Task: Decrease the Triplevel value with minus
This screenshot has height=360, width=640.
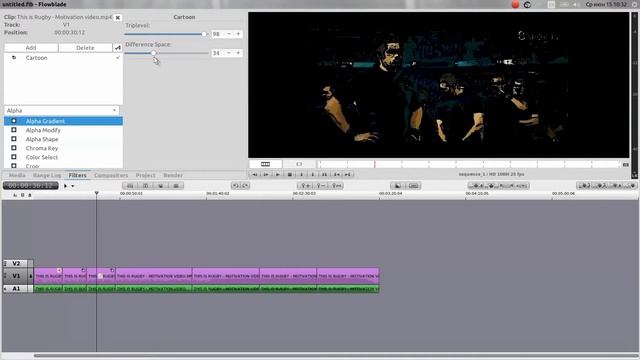Action: 229,34
